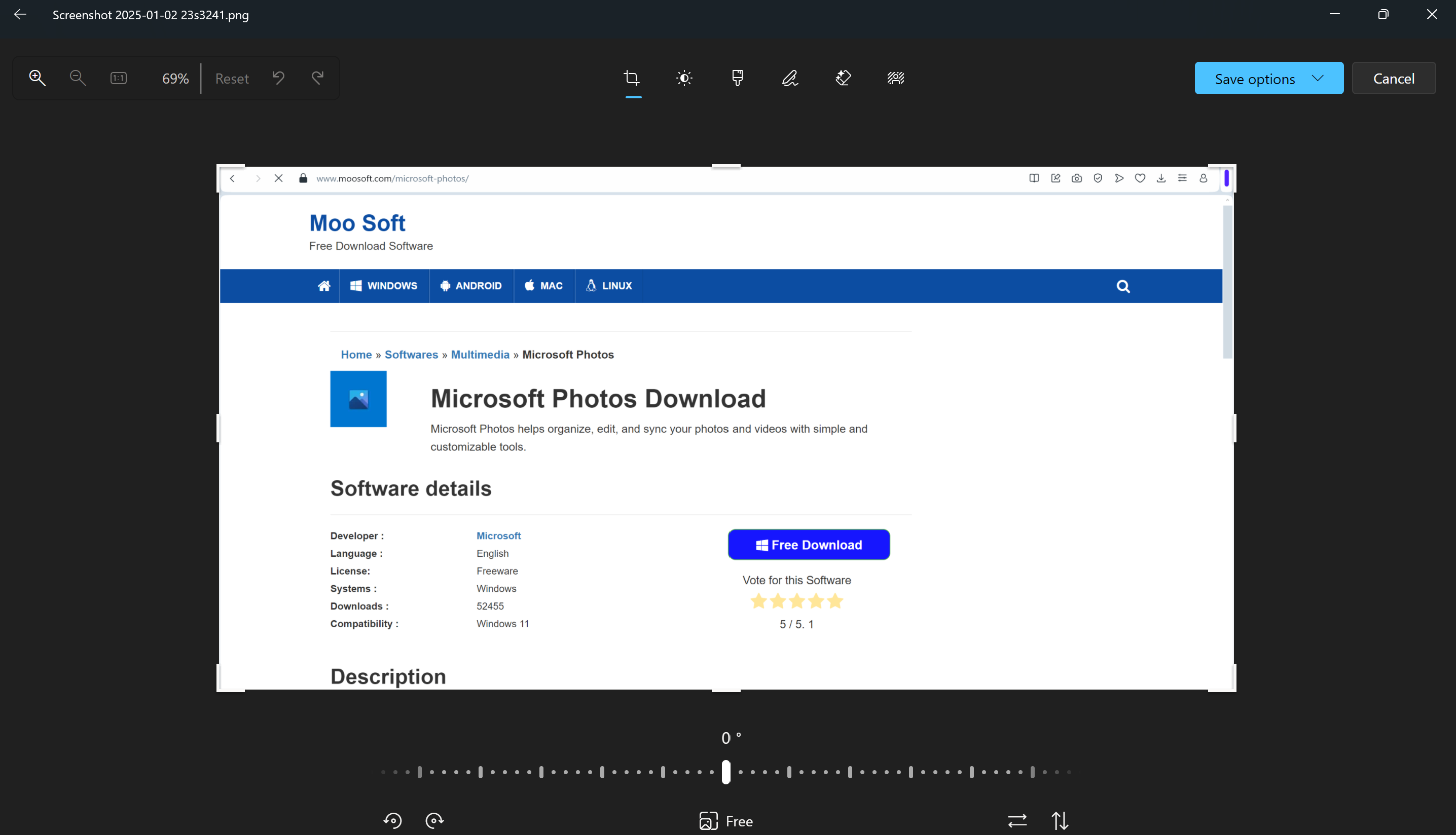Viewport: 1456px width, 835px height.
Task: Restore down the Photos window
Action: [1383, 14]
